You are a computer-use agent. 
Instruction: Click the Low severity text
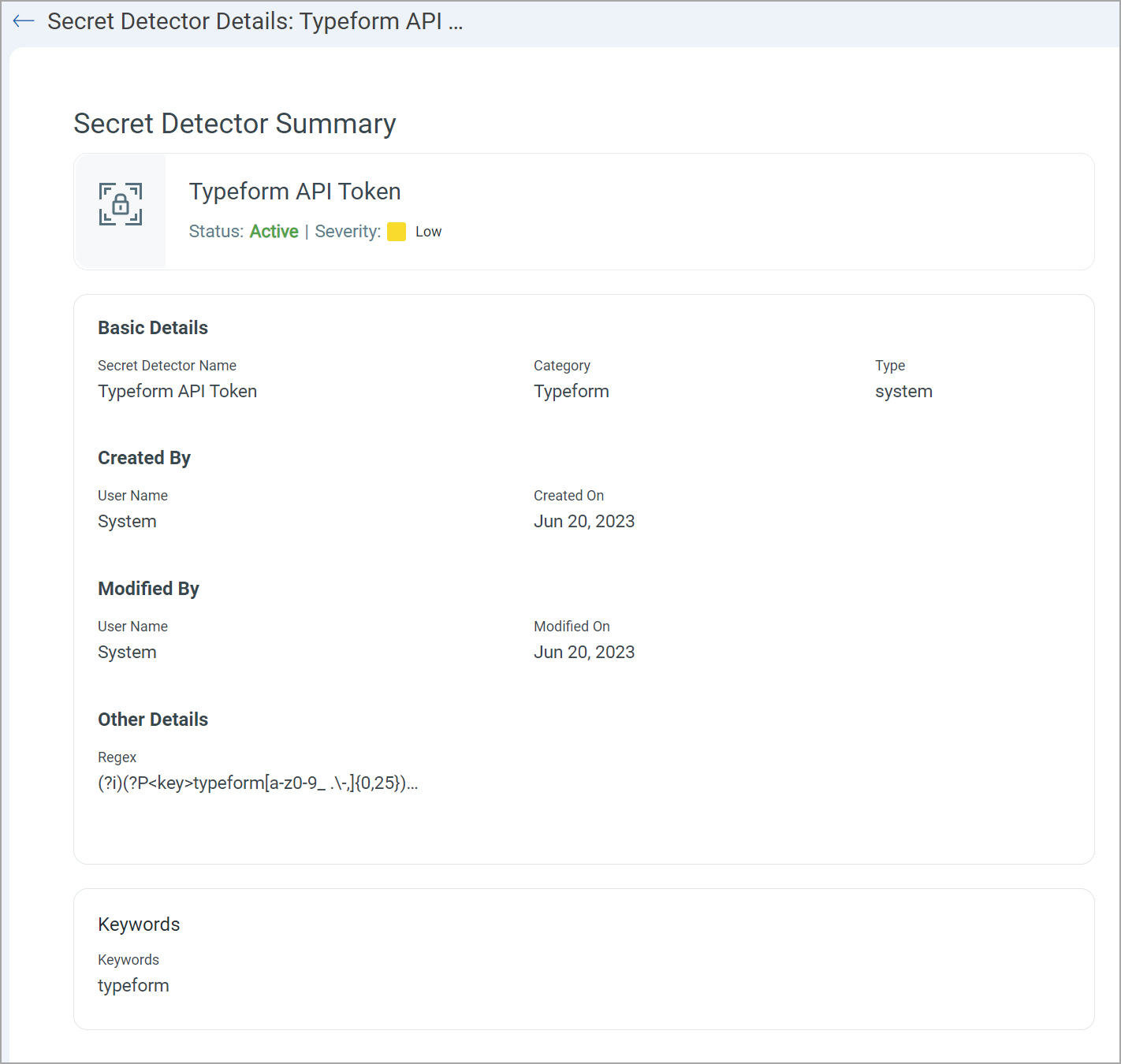[x=428, y=232]
